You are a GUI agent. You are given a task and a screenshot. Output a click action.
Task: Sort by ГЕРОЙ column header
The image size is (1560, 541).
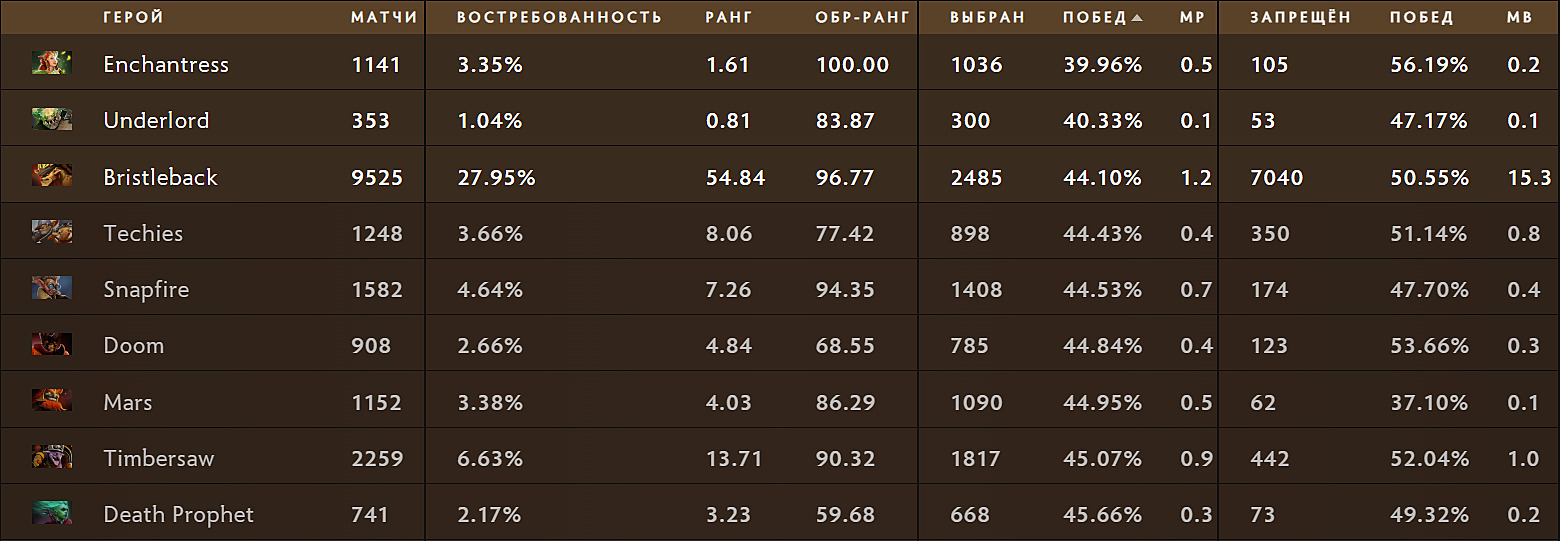click(133, 18)
